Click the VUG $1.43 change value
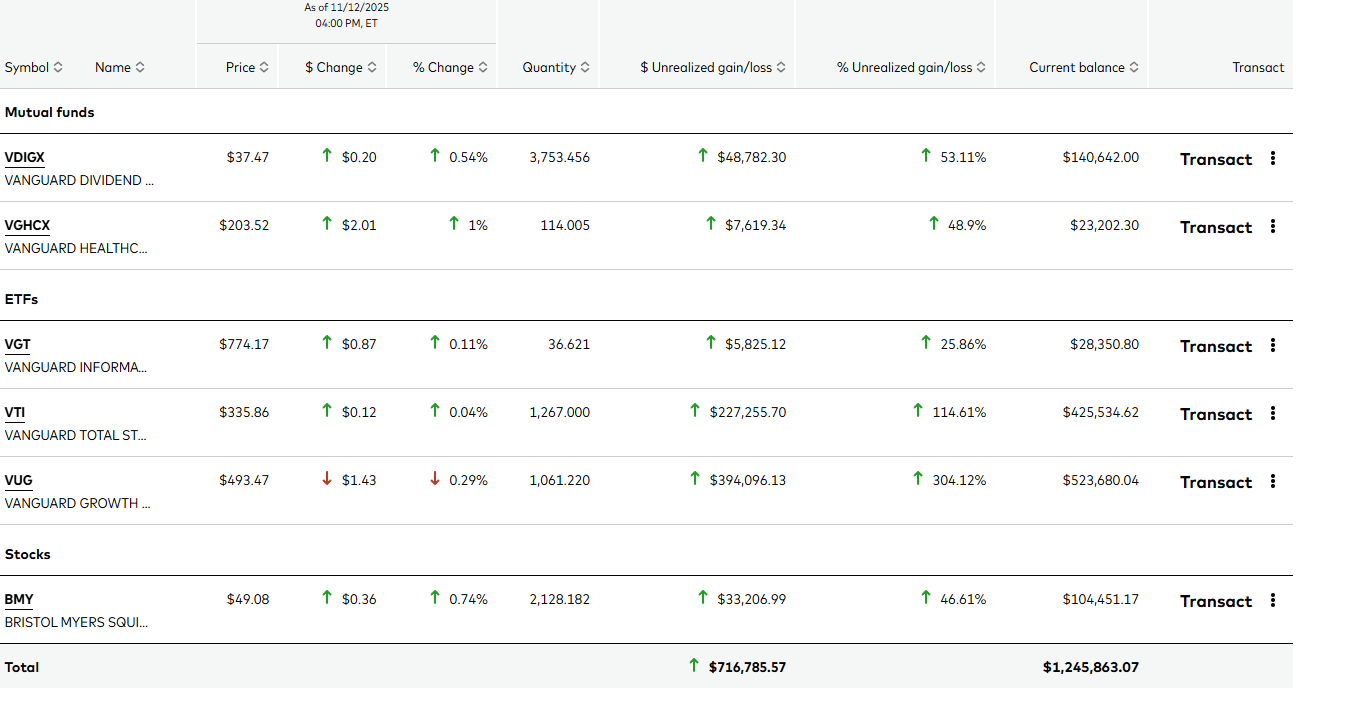1356x714 pixels. pos(359,480)
